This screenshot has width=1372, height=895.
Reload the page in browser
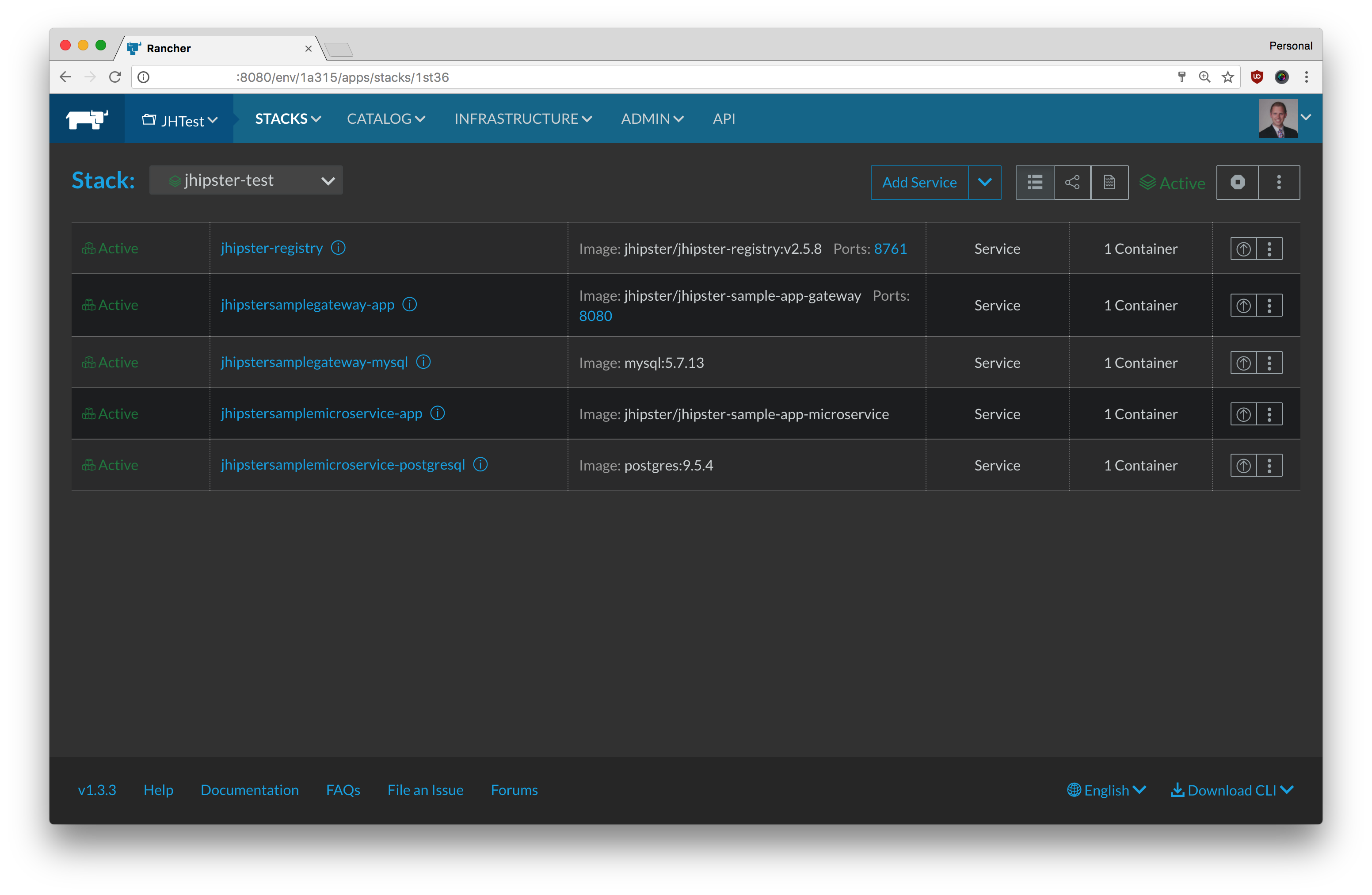point(115,77)
